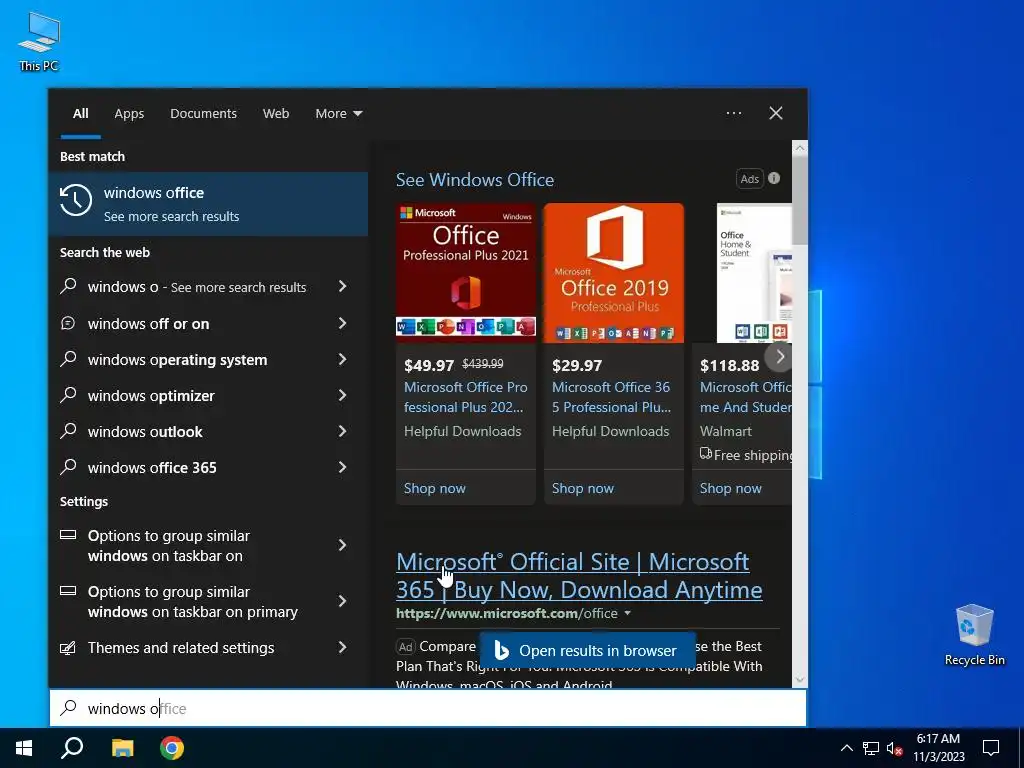The width and height of the screenshot is (1024, 768).
Task: Click the muted volume tray icon
Action: (895, 748)
